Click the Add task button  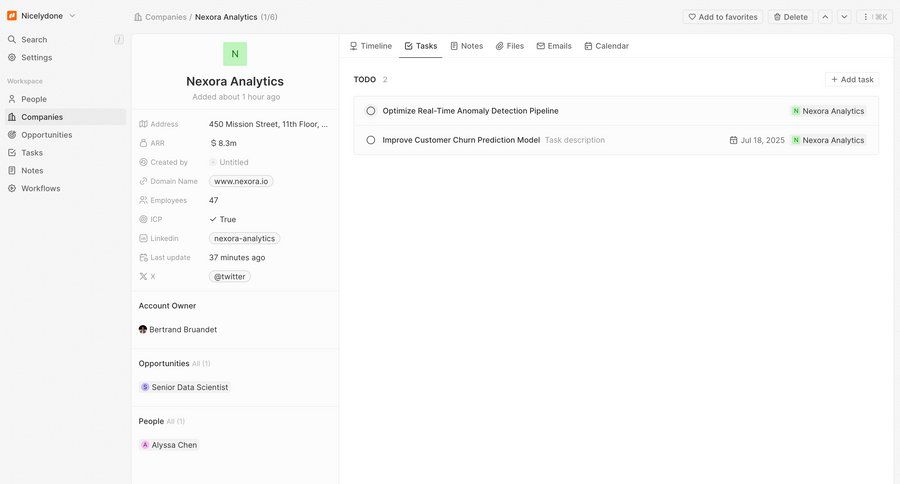pos(852,79)
